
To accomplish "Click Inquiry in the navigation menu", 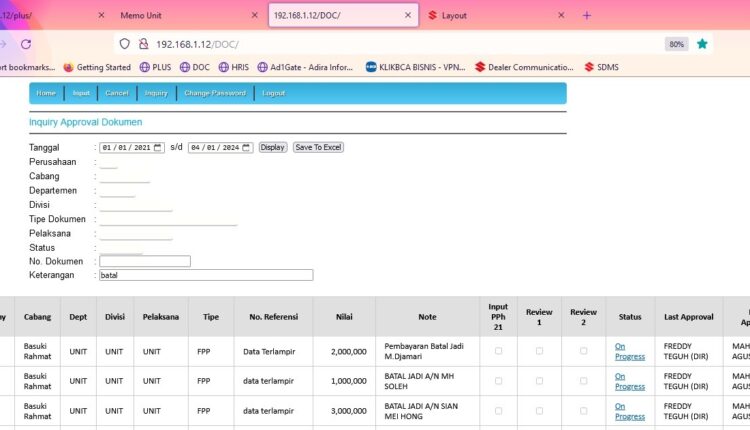I will coord(156,93).
